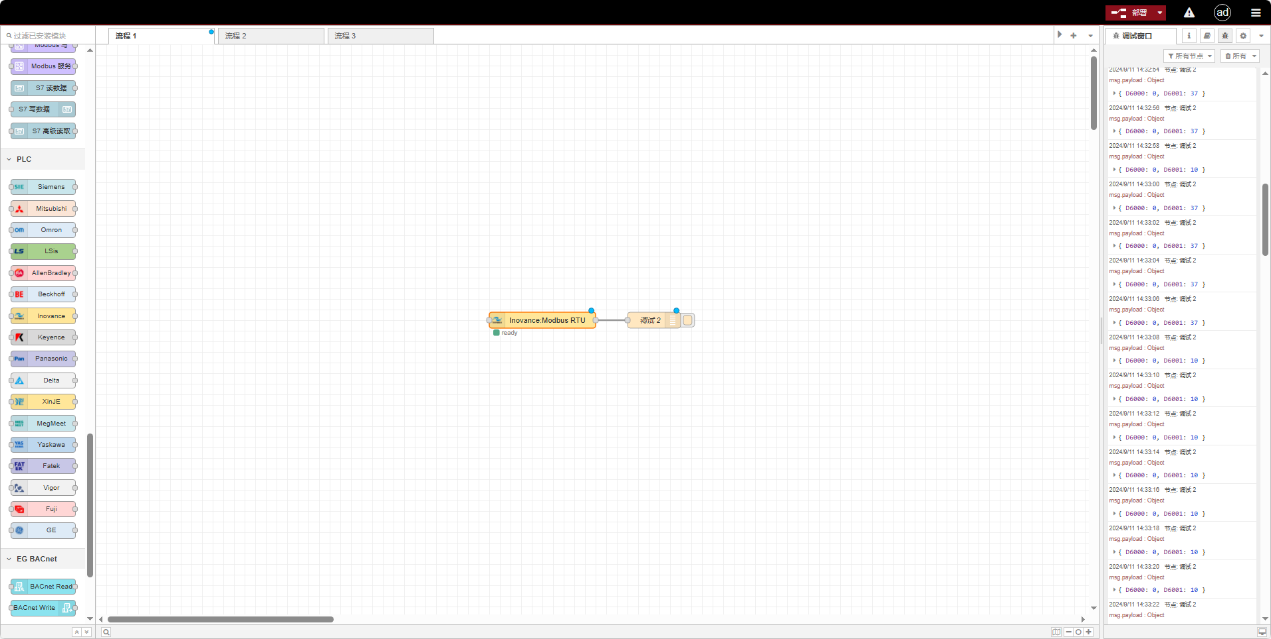Open the 所有节点 filter dropdown
The width and height of the screenshot is (1271, 639).
click(1189, 56)
